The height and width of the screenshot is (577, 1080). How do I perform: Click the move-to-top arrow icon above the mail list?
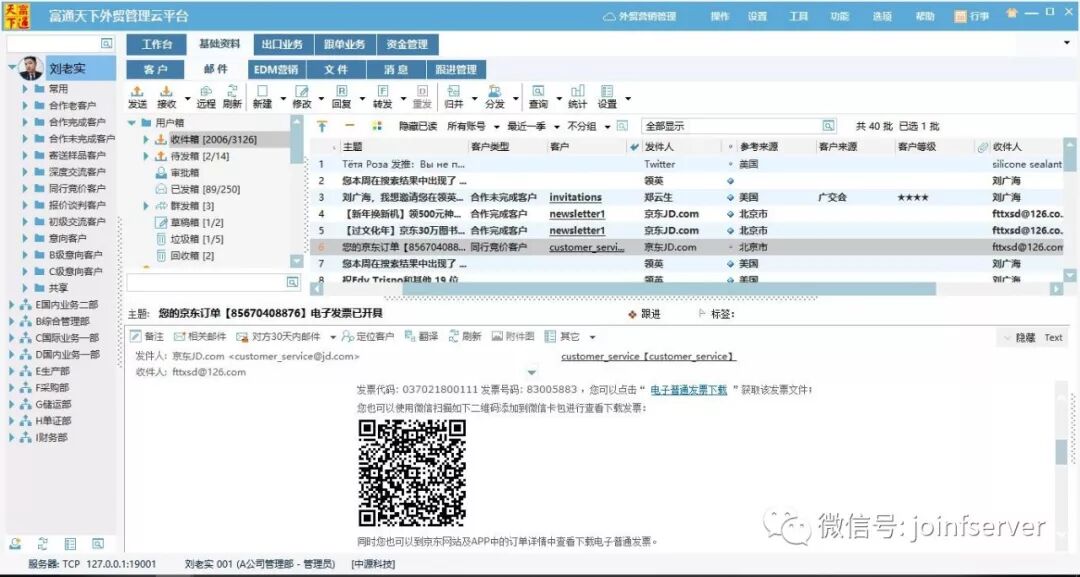(x=322, y=126)
